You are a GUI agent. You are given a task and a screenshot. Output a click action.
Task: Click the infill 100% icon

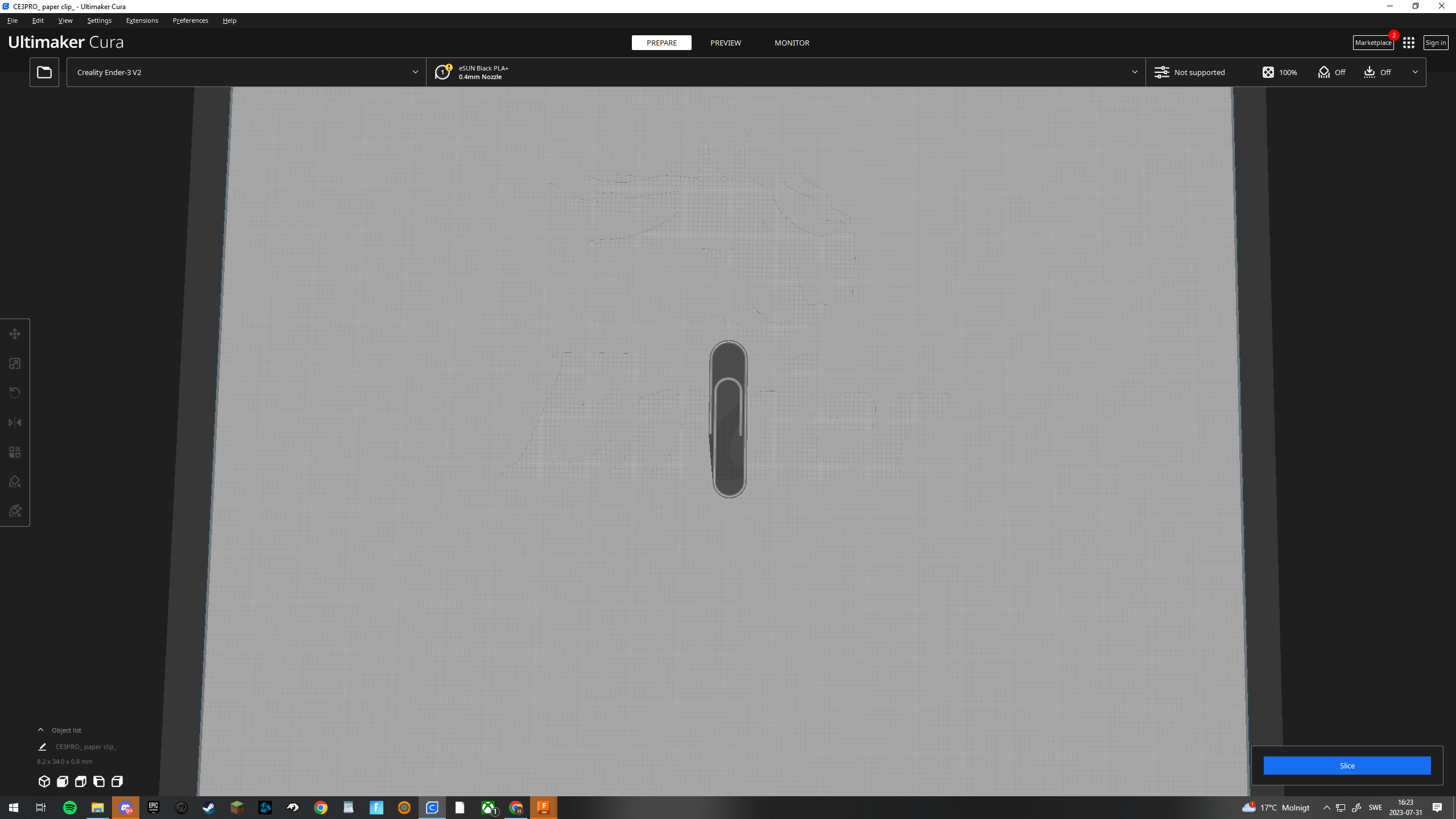1268,72
